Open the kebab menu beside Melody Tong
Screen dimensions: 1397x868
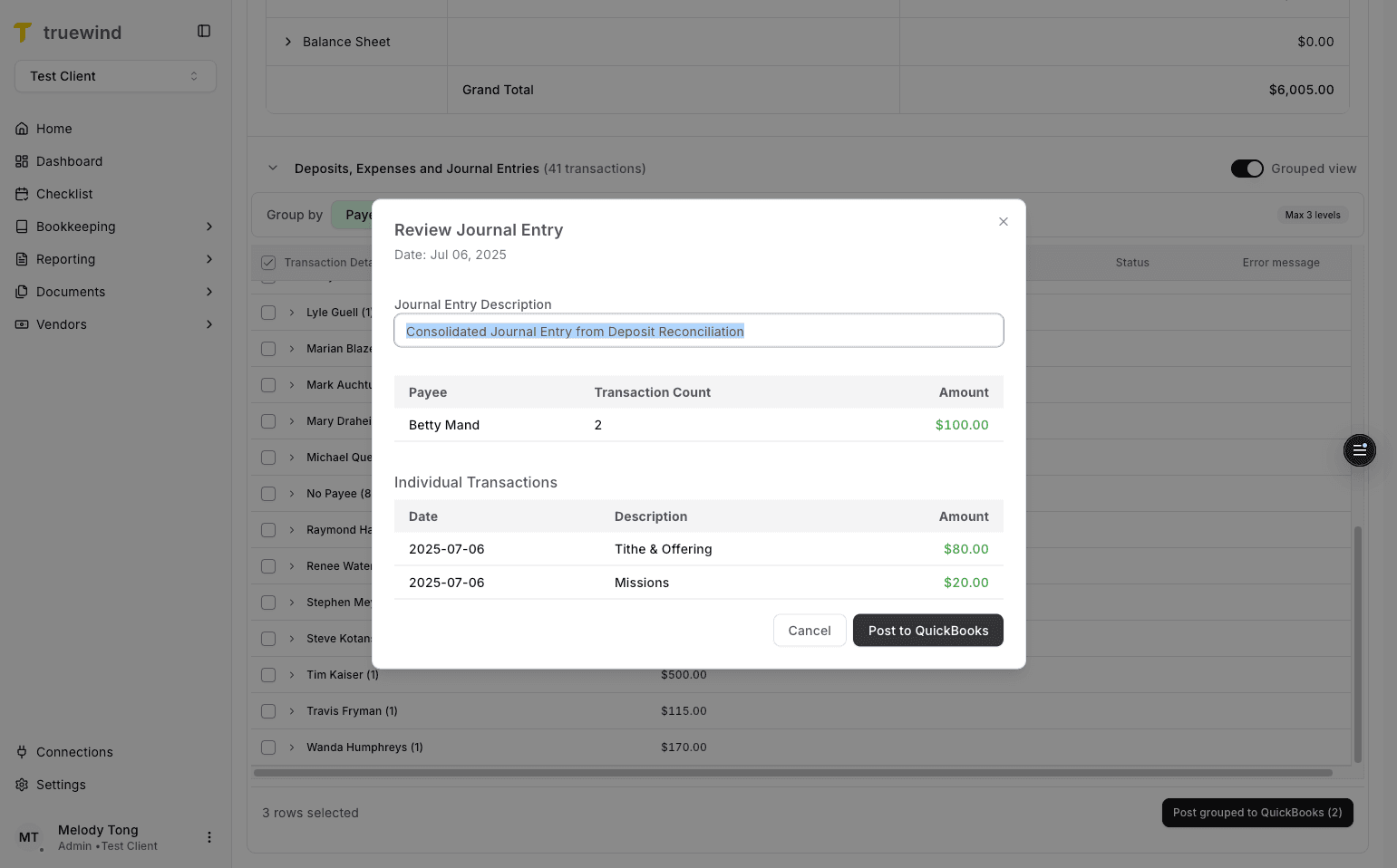point(209,836)
